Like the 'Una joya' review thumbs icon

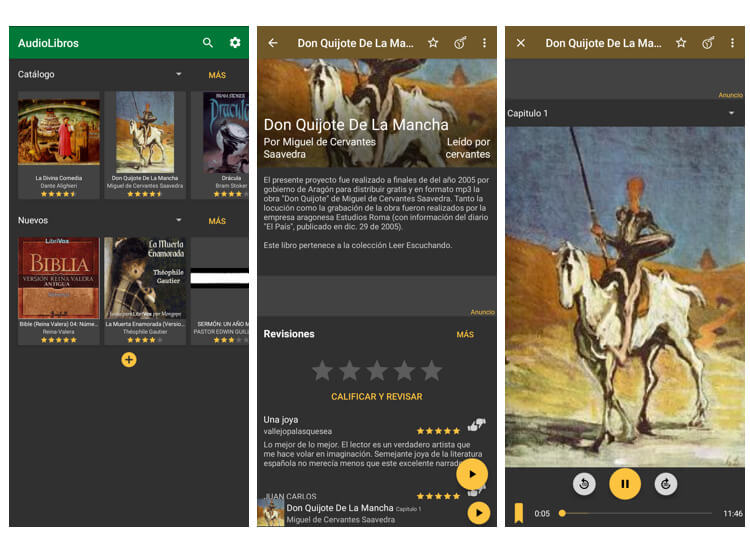476,424
